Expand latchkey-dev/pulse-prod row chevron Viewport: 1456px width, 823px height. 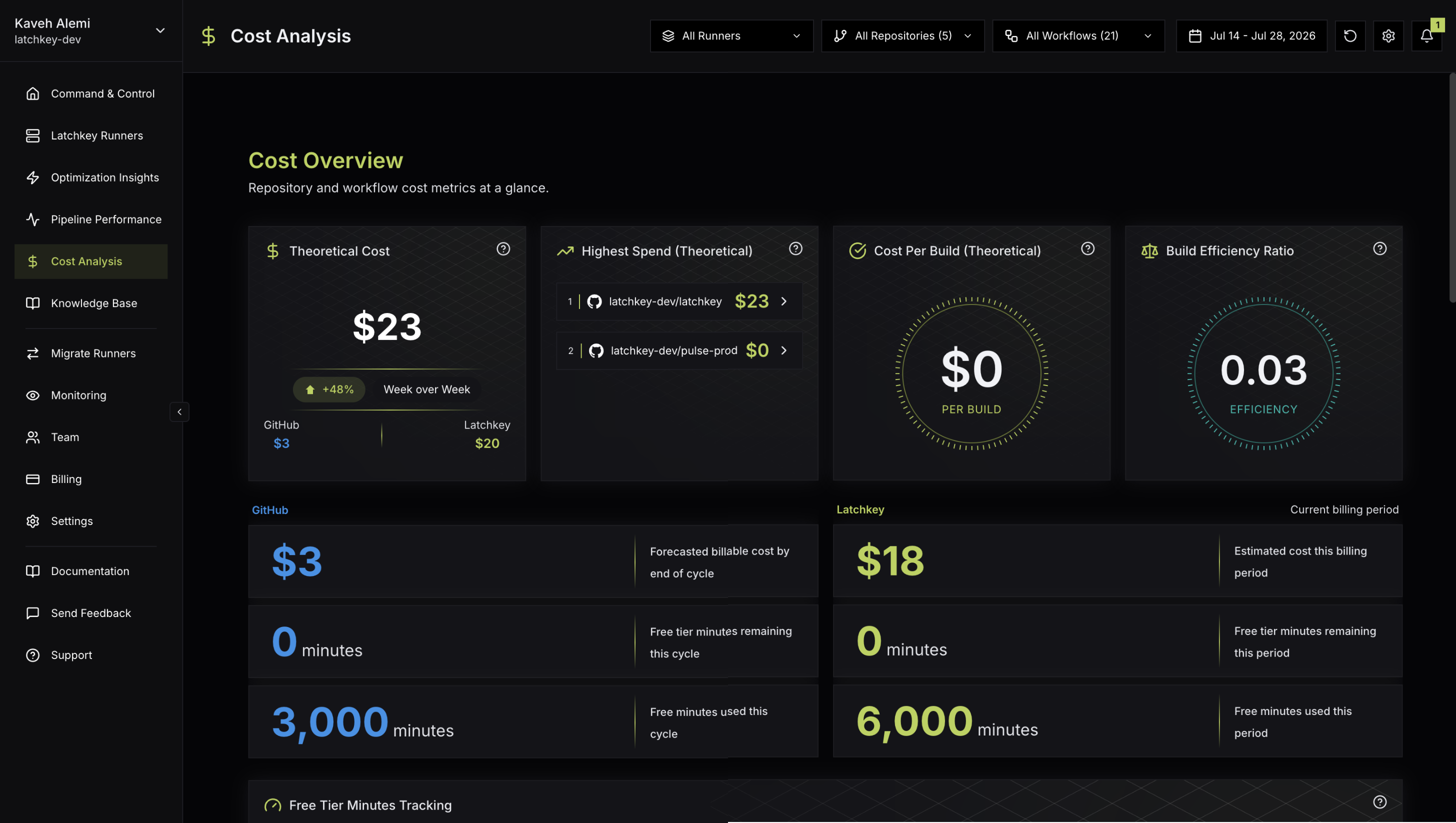pyautogui.click(x=783, y=350)
